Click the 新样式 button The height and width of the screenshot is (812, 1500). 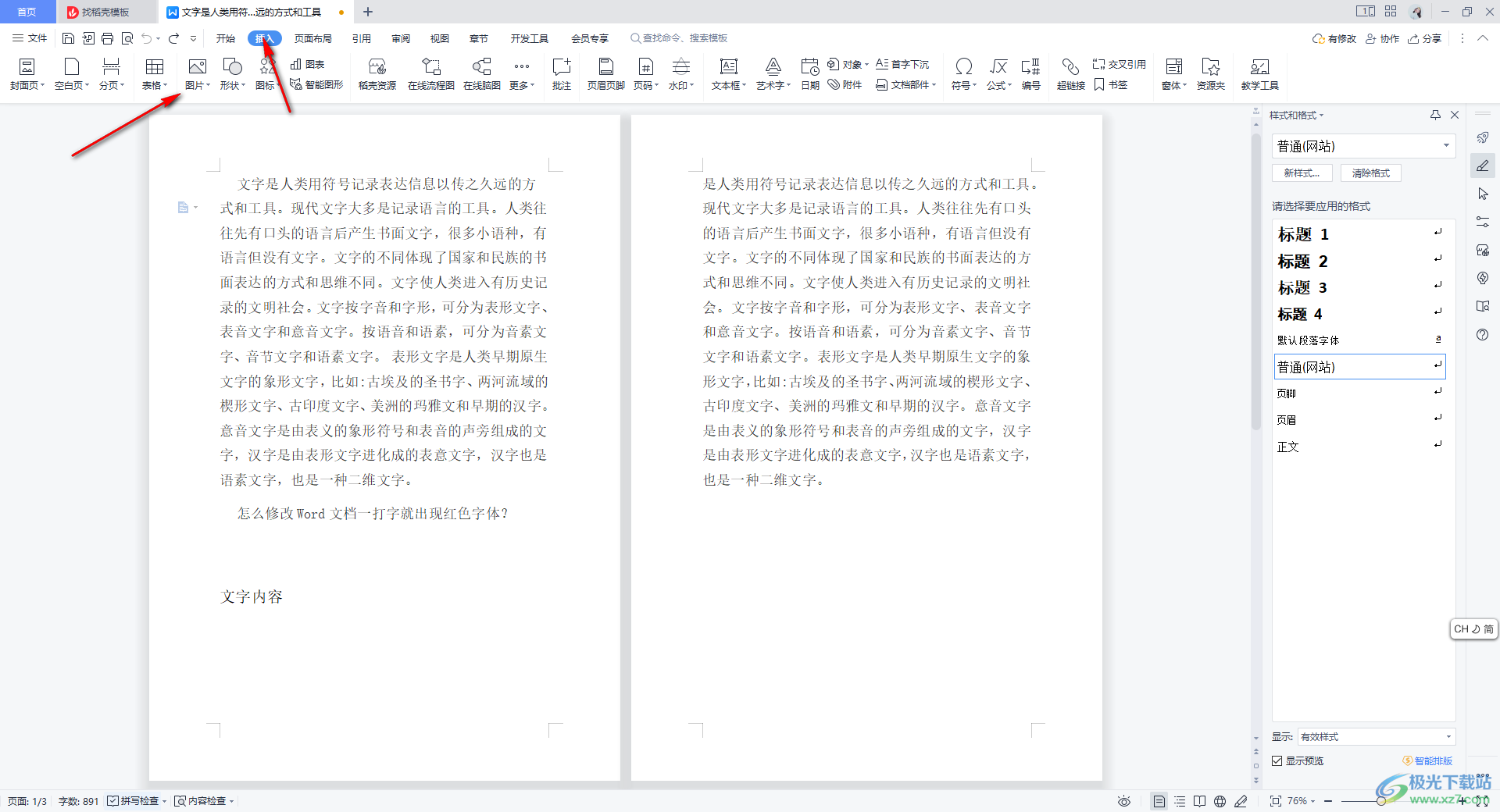1302,173
